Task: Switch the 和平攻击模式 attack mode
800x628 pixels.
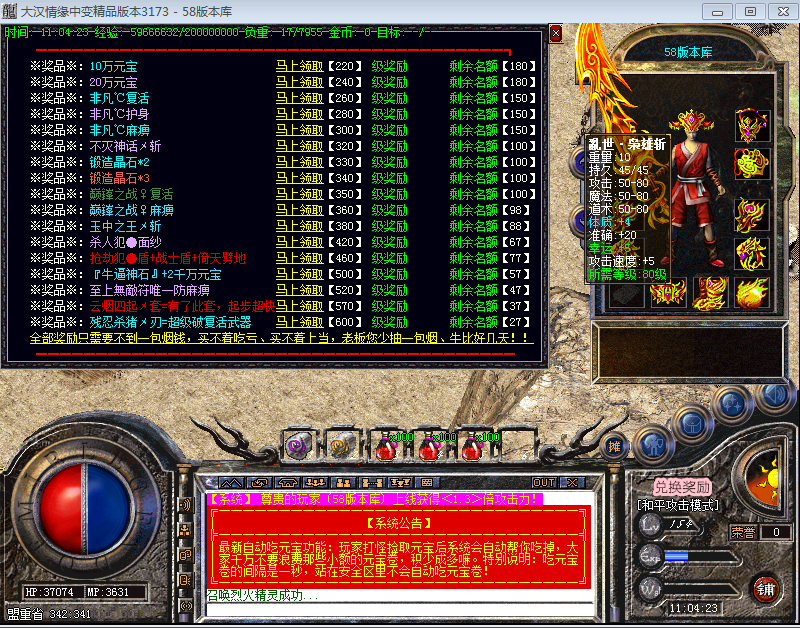Action: coord(678,505)
